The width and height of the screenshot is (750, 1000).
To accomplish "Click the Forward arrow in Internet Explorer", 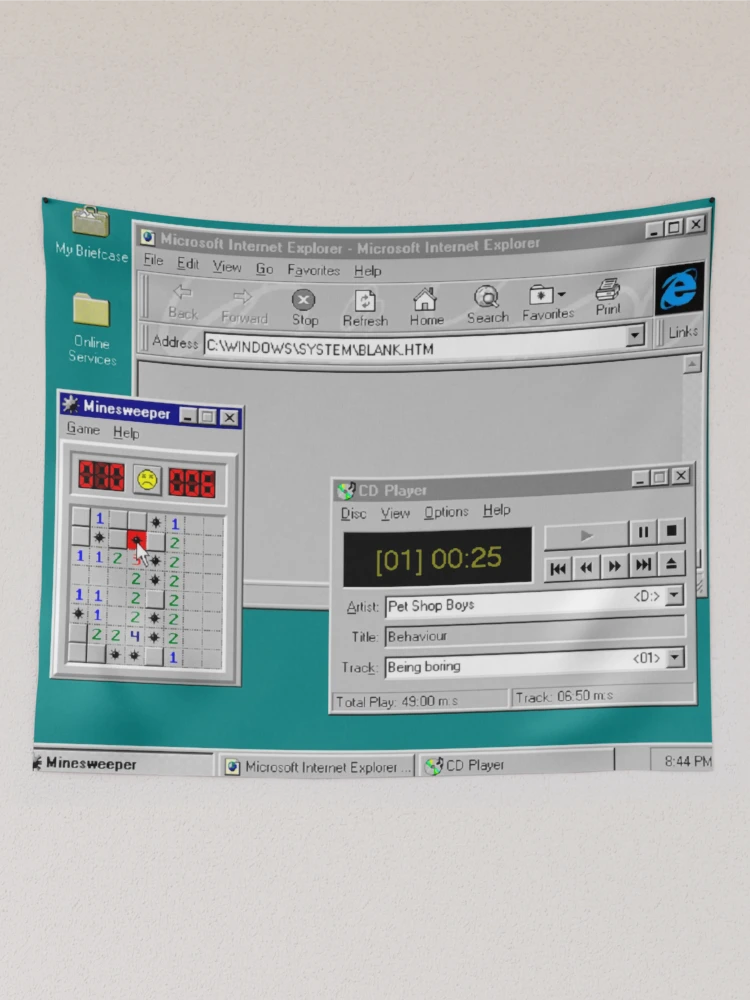I will pos(242,296).
